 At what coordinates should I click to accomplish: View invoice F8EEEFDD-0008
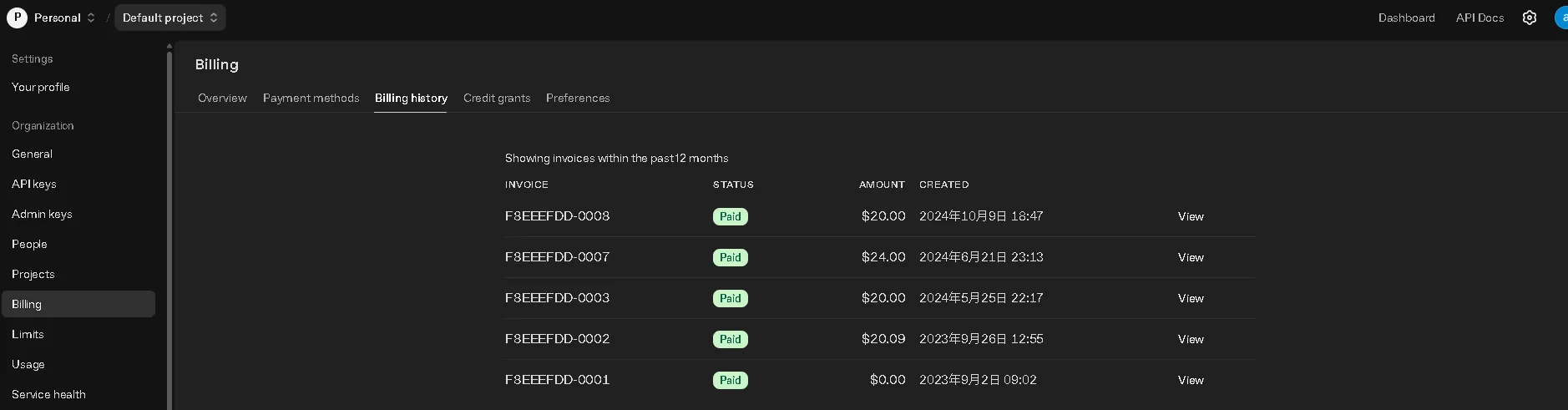click(1190, 216)
